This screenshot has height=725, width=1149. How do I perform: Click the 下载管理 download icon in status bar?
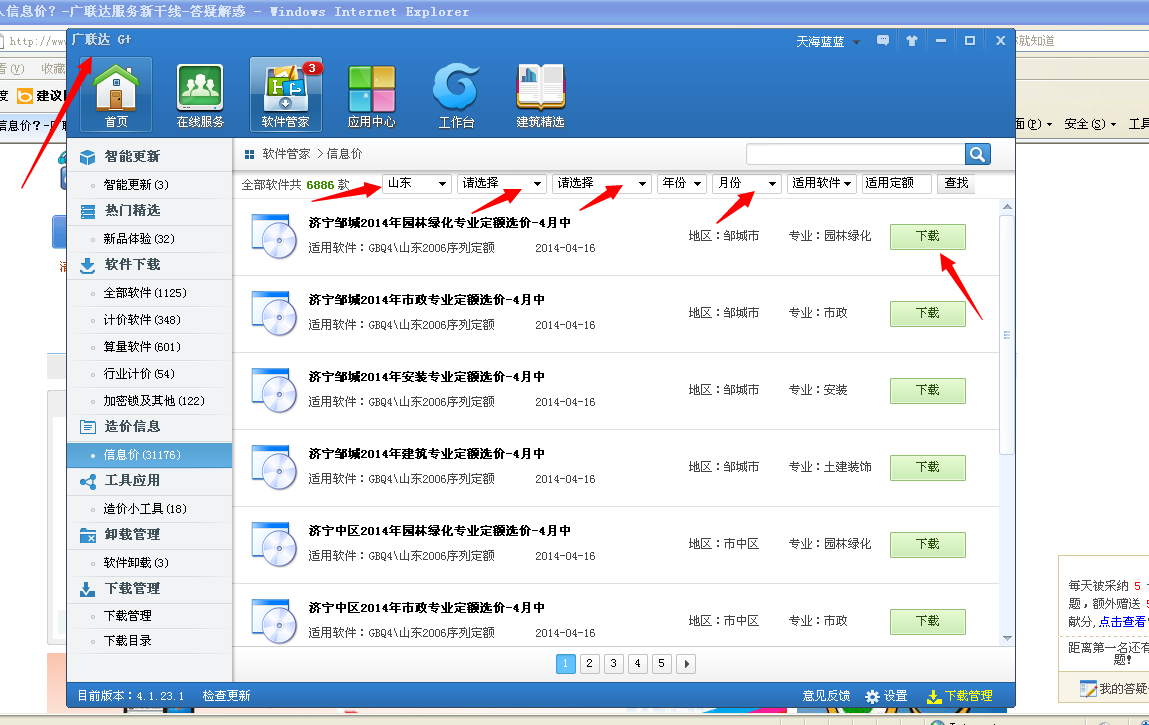[934, 696]
